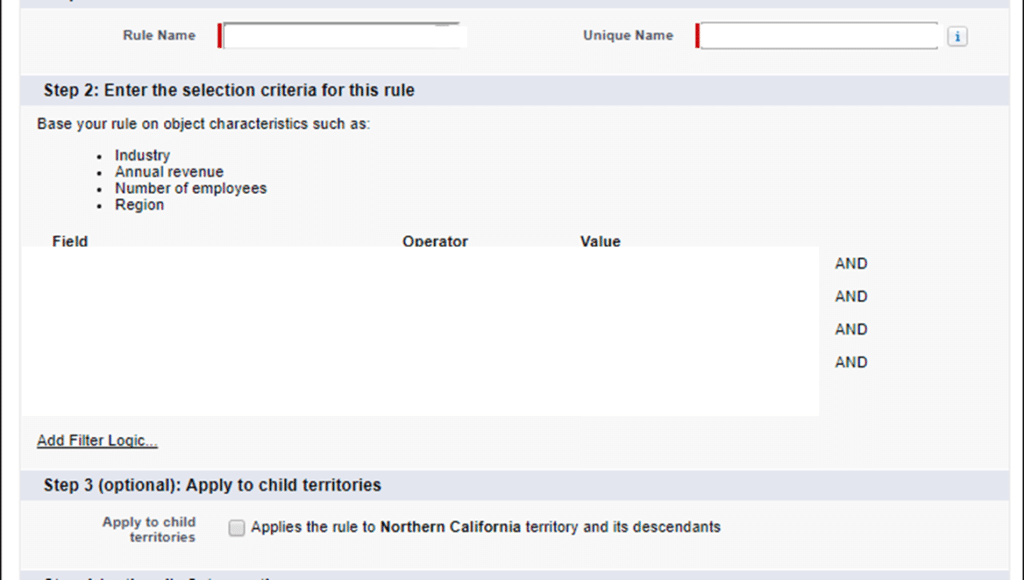Open the Add Filter Logic link
This screenshot has width=1024, height=580.
click(97, 441)
